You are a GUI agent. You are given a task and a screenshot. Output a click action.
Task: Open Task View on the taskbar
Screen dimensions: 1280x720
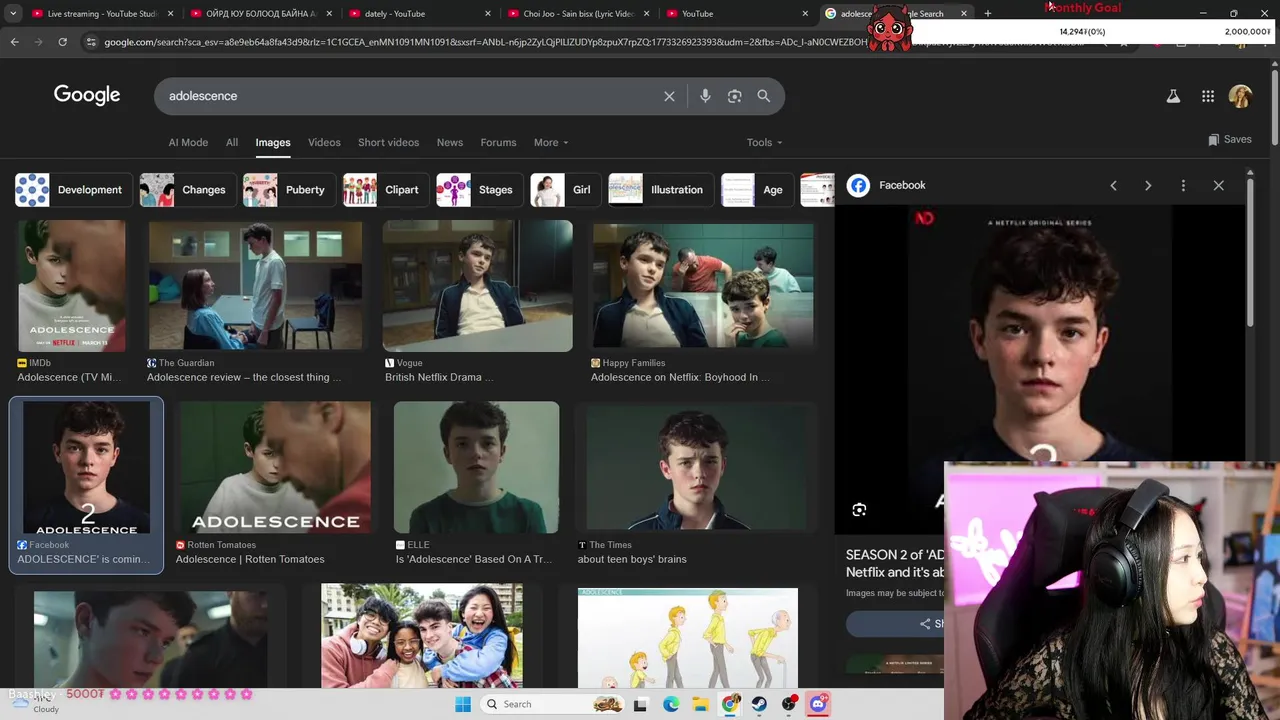click(x=640, y=704)
